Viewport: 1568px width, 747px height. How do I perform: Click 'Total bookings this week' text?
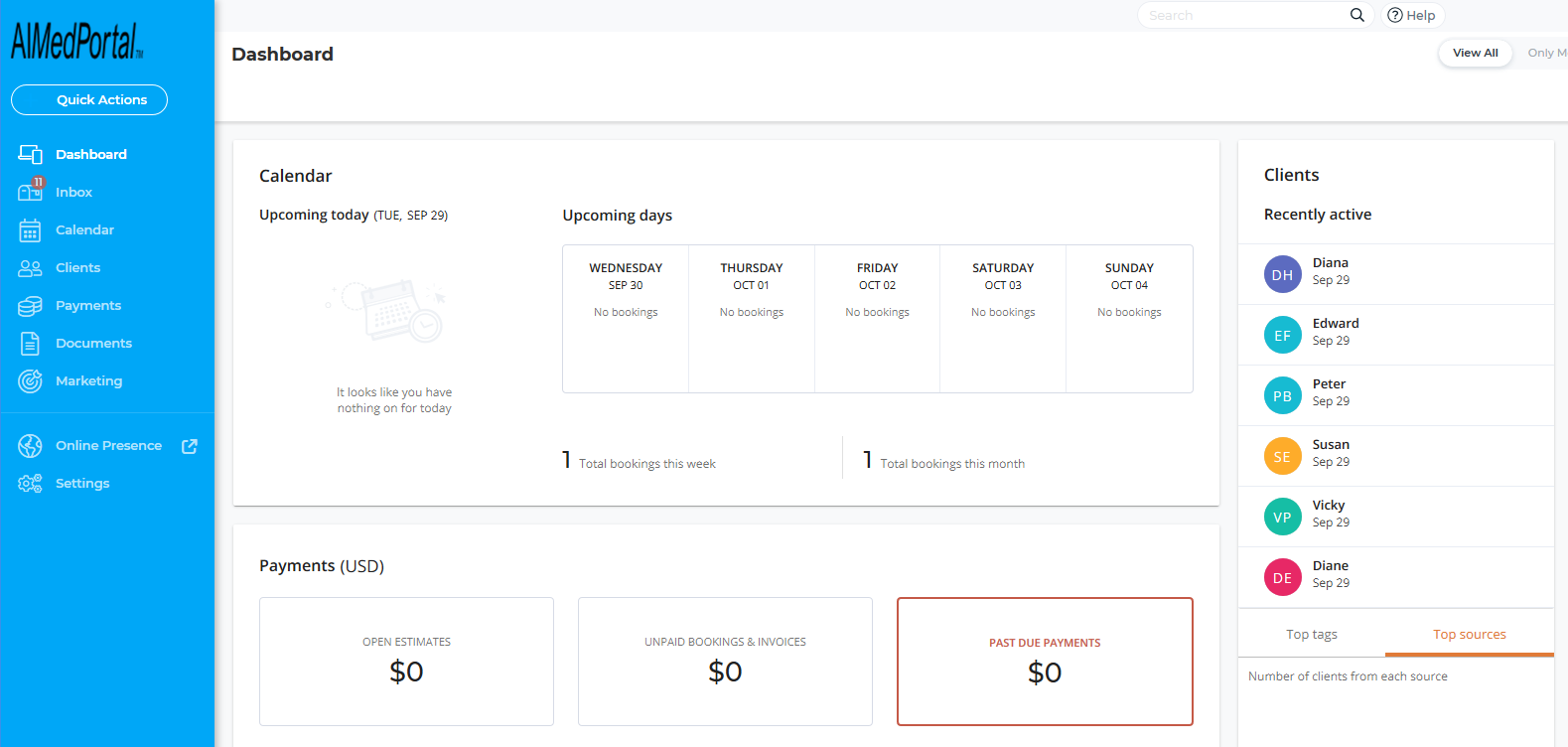647,464
